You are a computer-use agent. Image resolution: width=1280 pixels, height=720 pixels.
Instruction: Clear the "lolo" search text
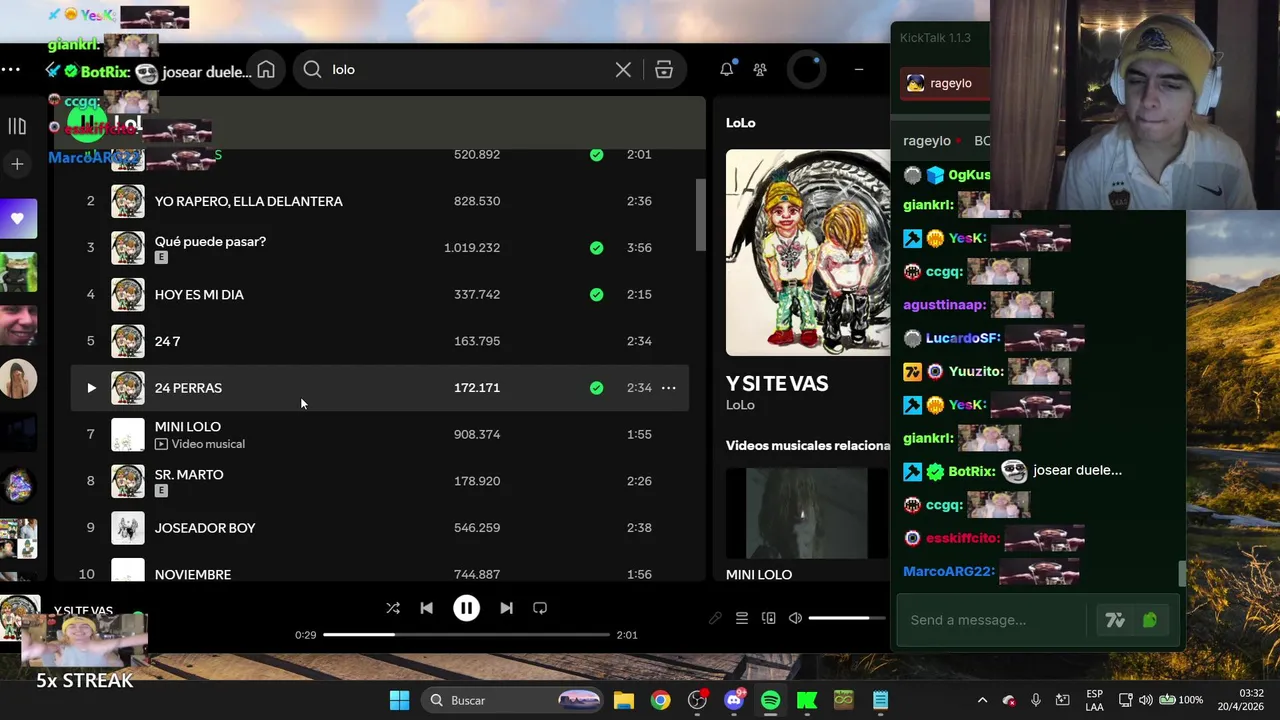click(x=623, y=70)
